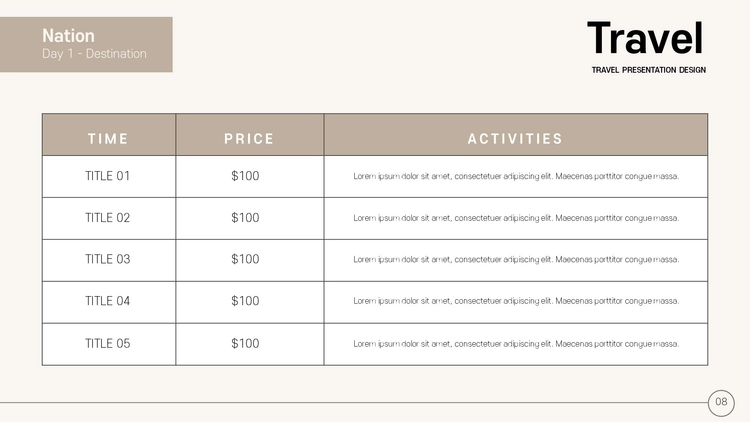Click the page number 08 circle
Image resolution: width=750 pixels, height=422 pixels.
[721, 403]
